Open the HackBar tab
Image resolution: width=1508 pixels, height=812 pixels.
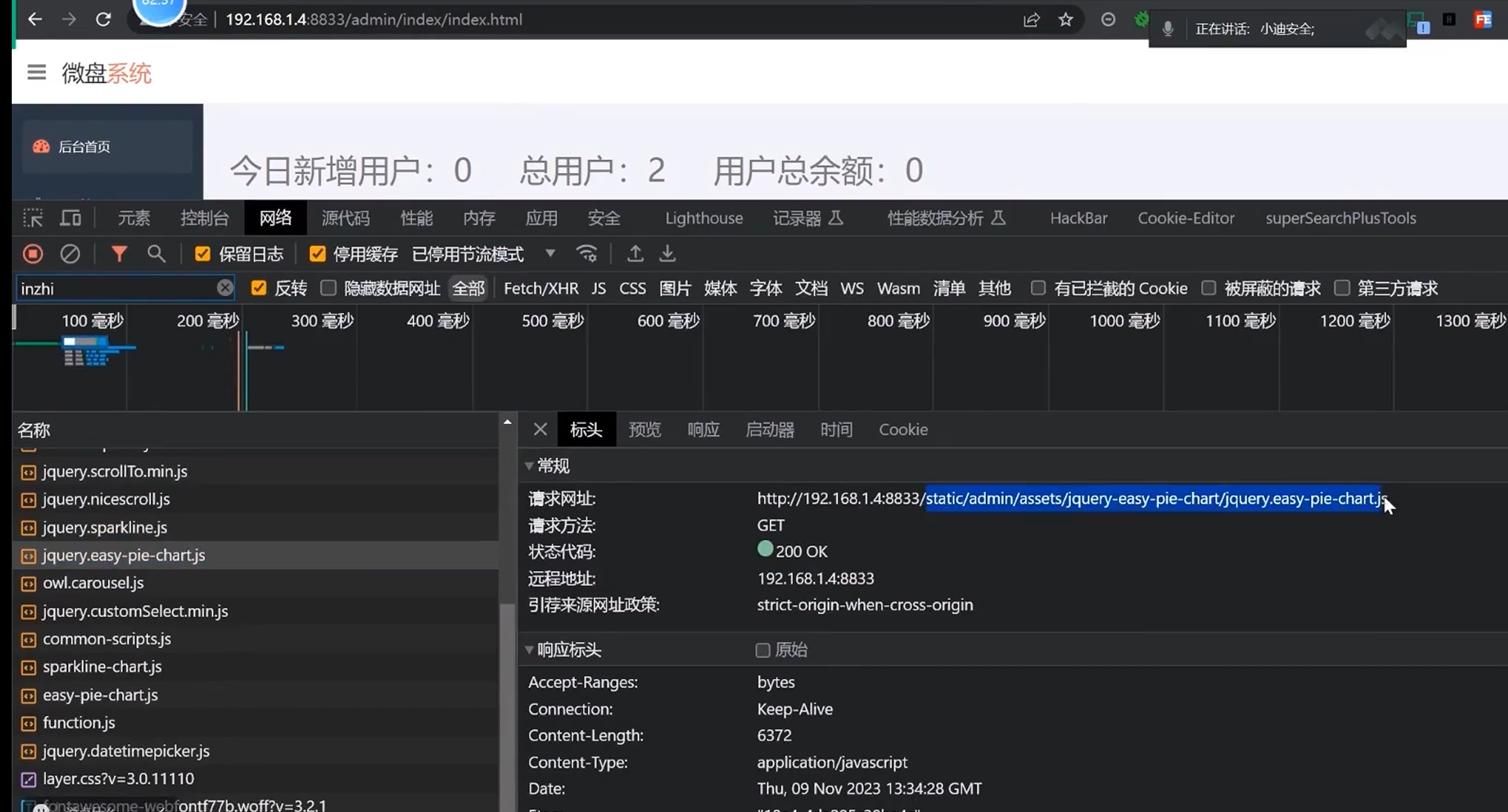1078,218
